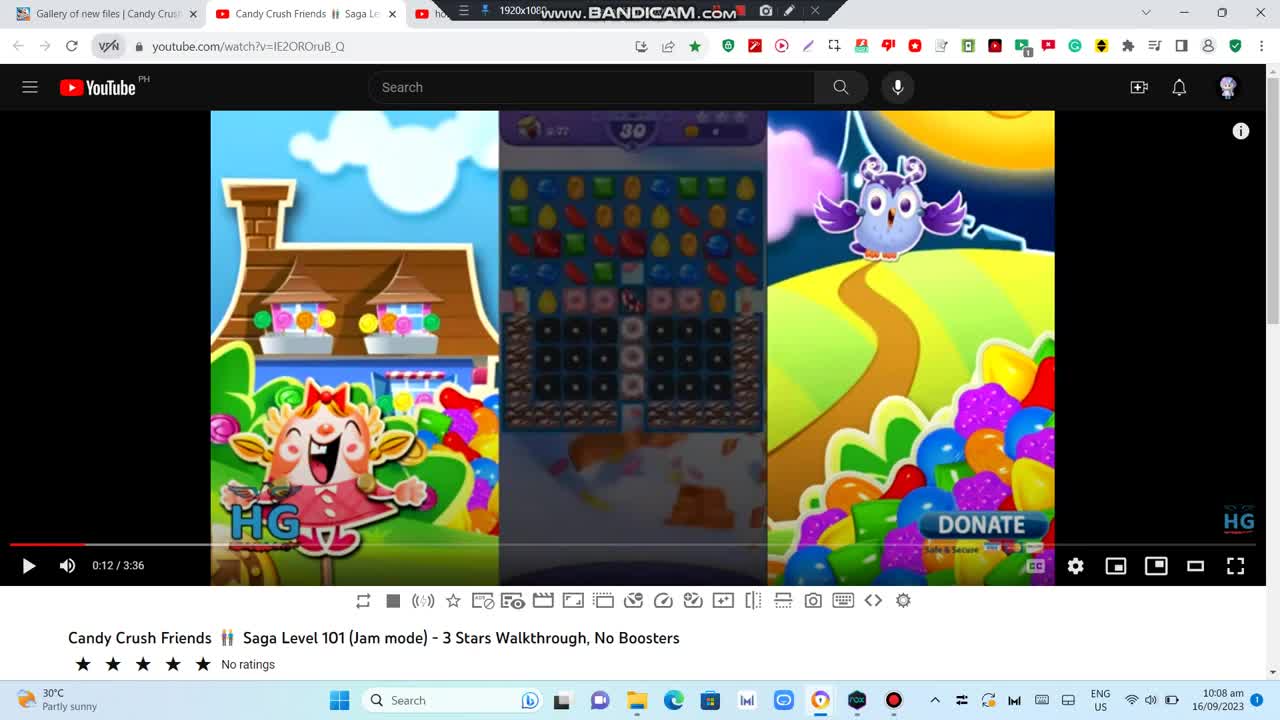Show the video info card icon

(1241, 131)
